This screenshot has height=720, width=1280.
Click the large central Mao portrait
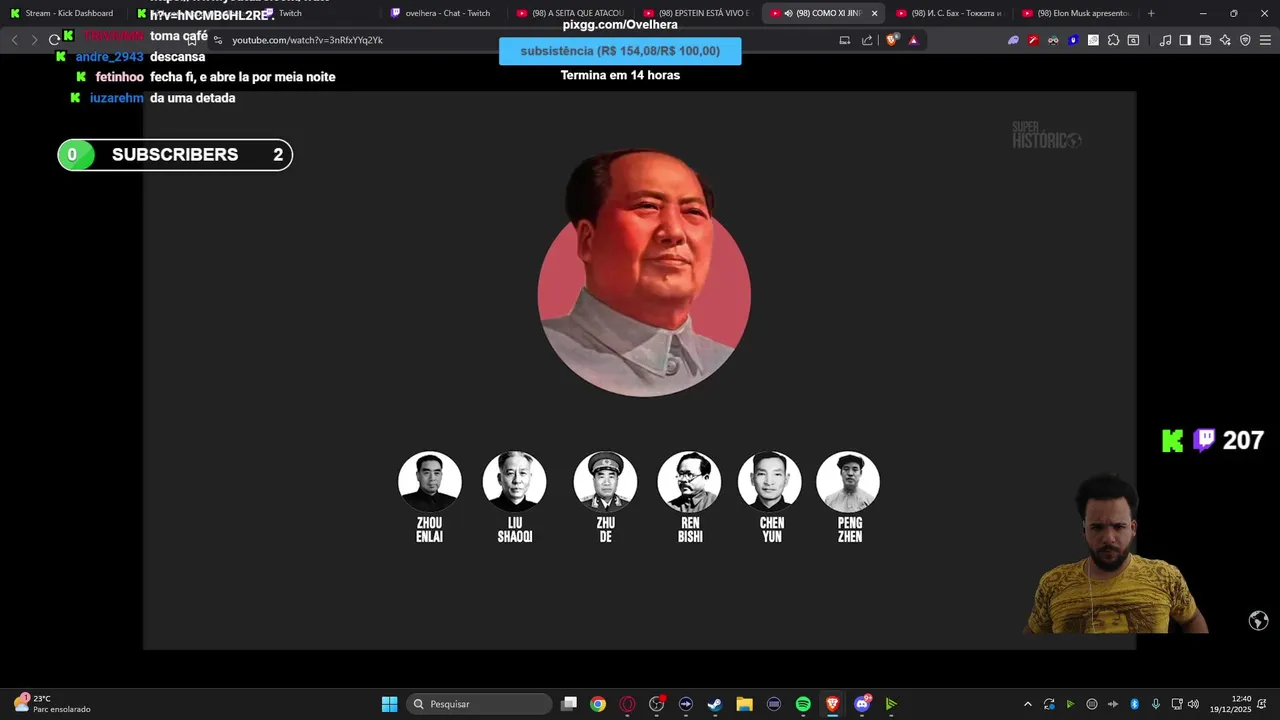click(644, 274)
